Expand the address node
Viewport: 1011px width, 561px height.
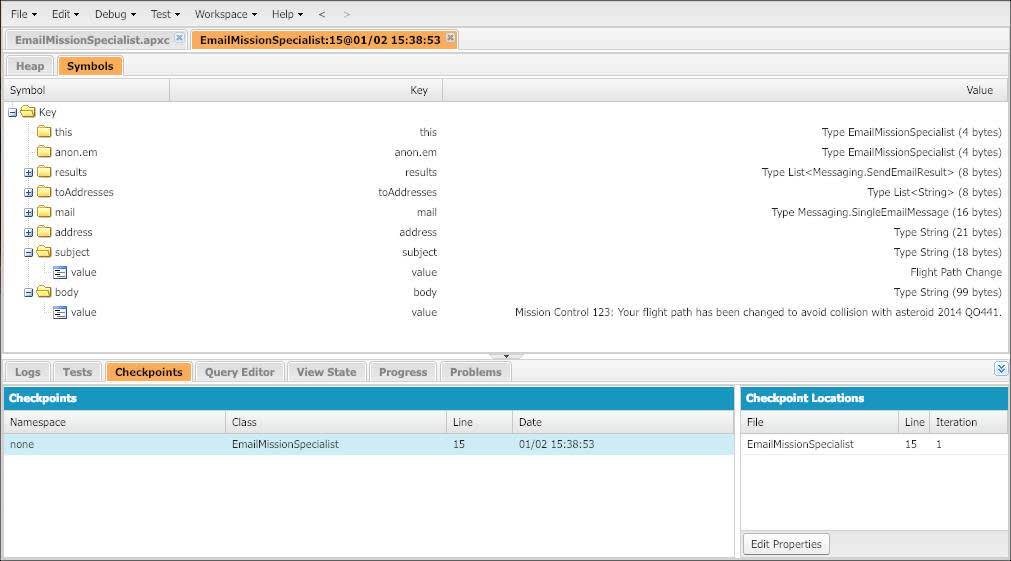[28, 233]
